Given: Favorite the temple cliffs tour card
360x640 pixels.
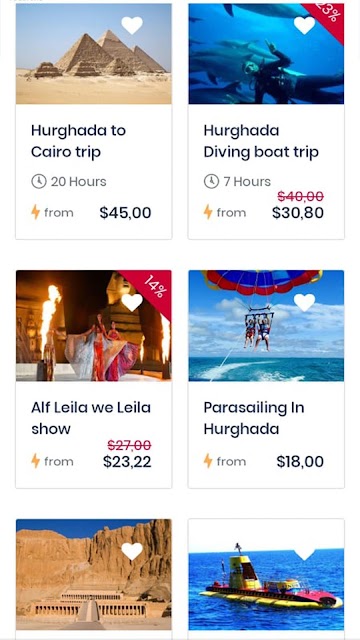Looking at the screenshot, I should 132,551.
